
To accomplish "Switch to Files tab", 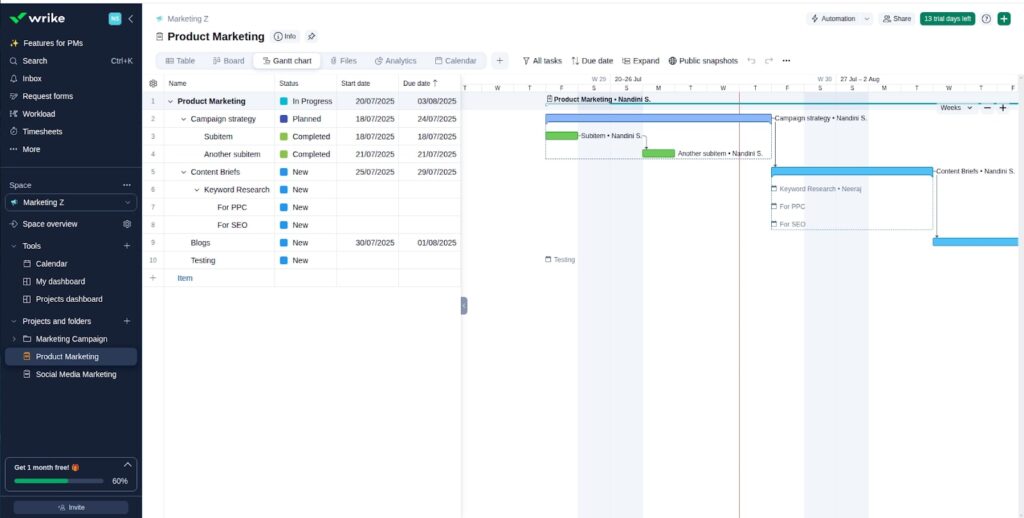I will (x=344, y=61).
